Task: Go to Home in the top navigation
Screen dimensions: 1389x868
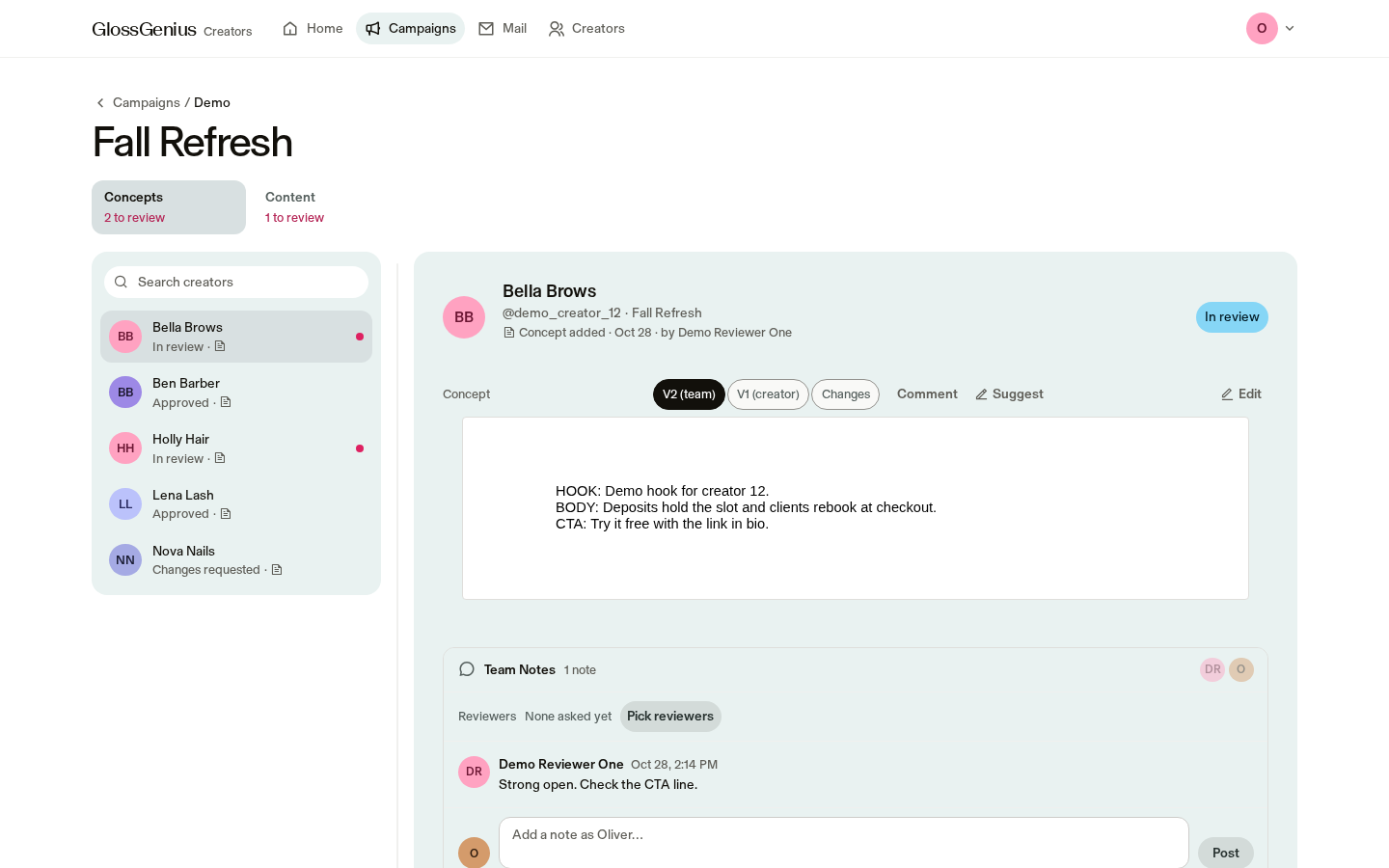Action: tap(313, 29)
